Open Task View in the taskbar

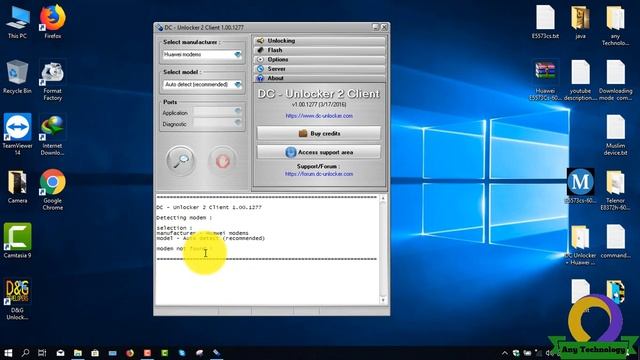tap(42, 353)
